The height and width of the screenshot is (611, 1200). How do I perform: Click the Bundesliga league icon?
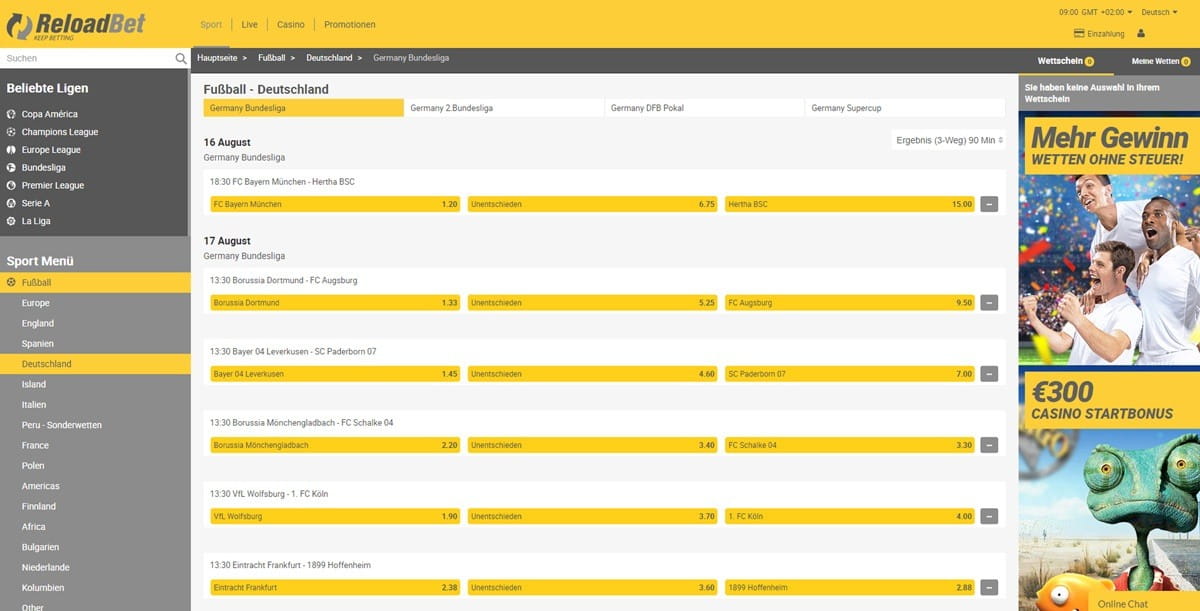coord(11,168)
